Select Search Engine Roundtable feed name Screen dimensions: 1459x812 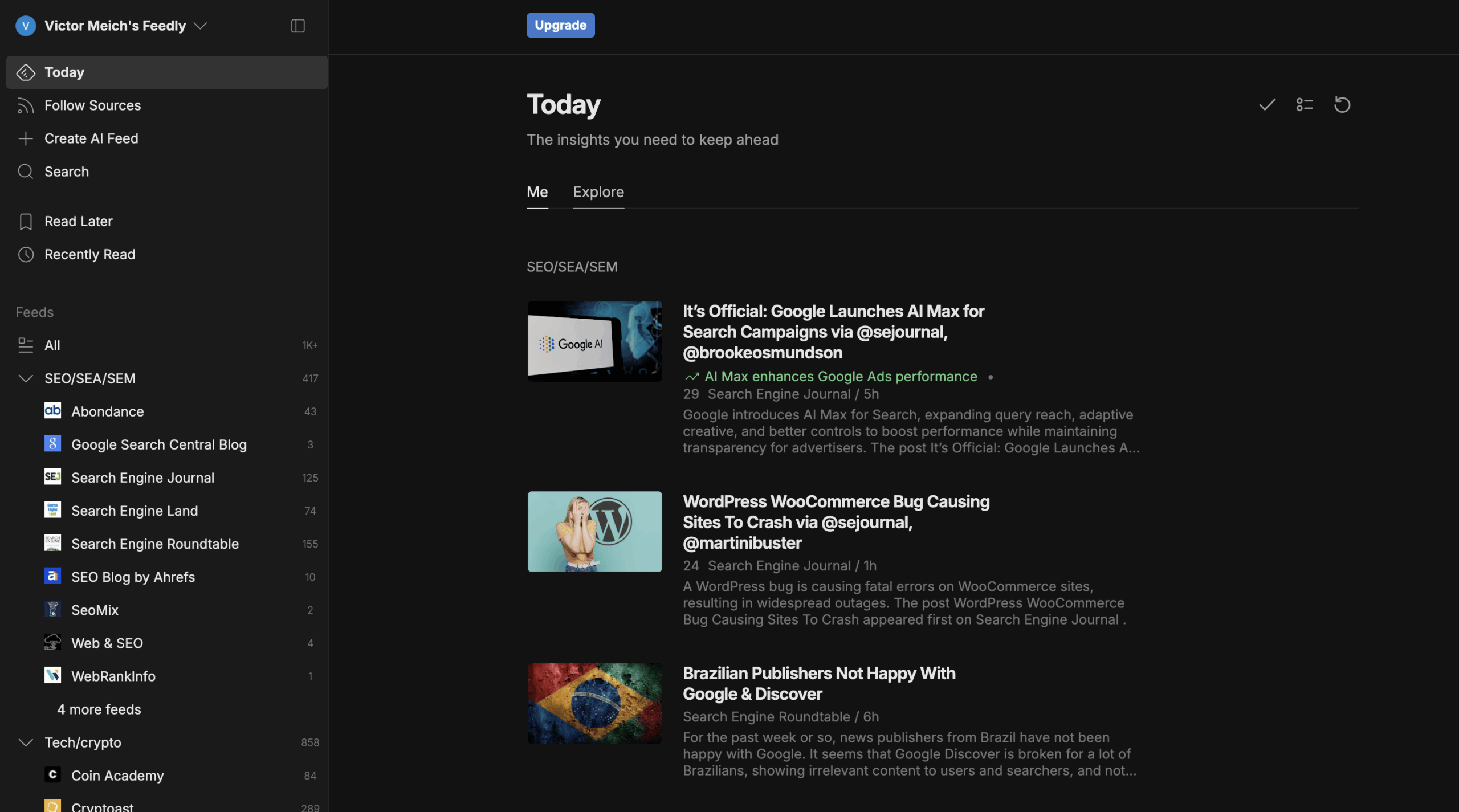click(x=155, y=544)
